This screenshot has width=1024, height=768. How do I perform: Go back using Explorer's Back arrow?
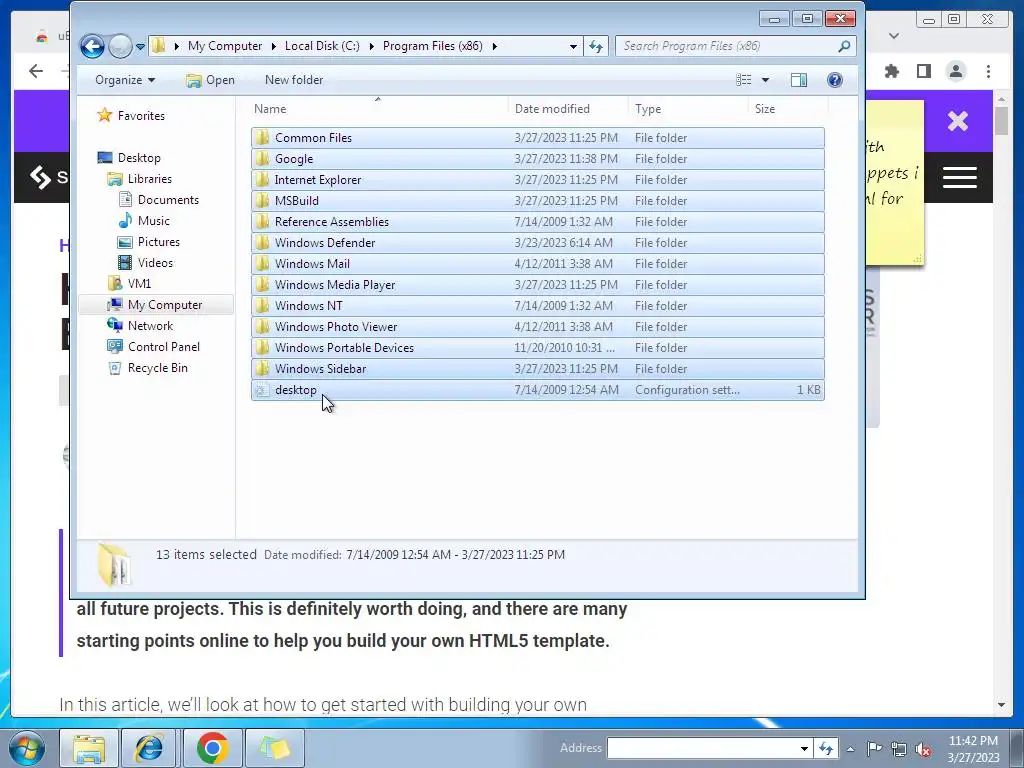click(x=92, y=46)
